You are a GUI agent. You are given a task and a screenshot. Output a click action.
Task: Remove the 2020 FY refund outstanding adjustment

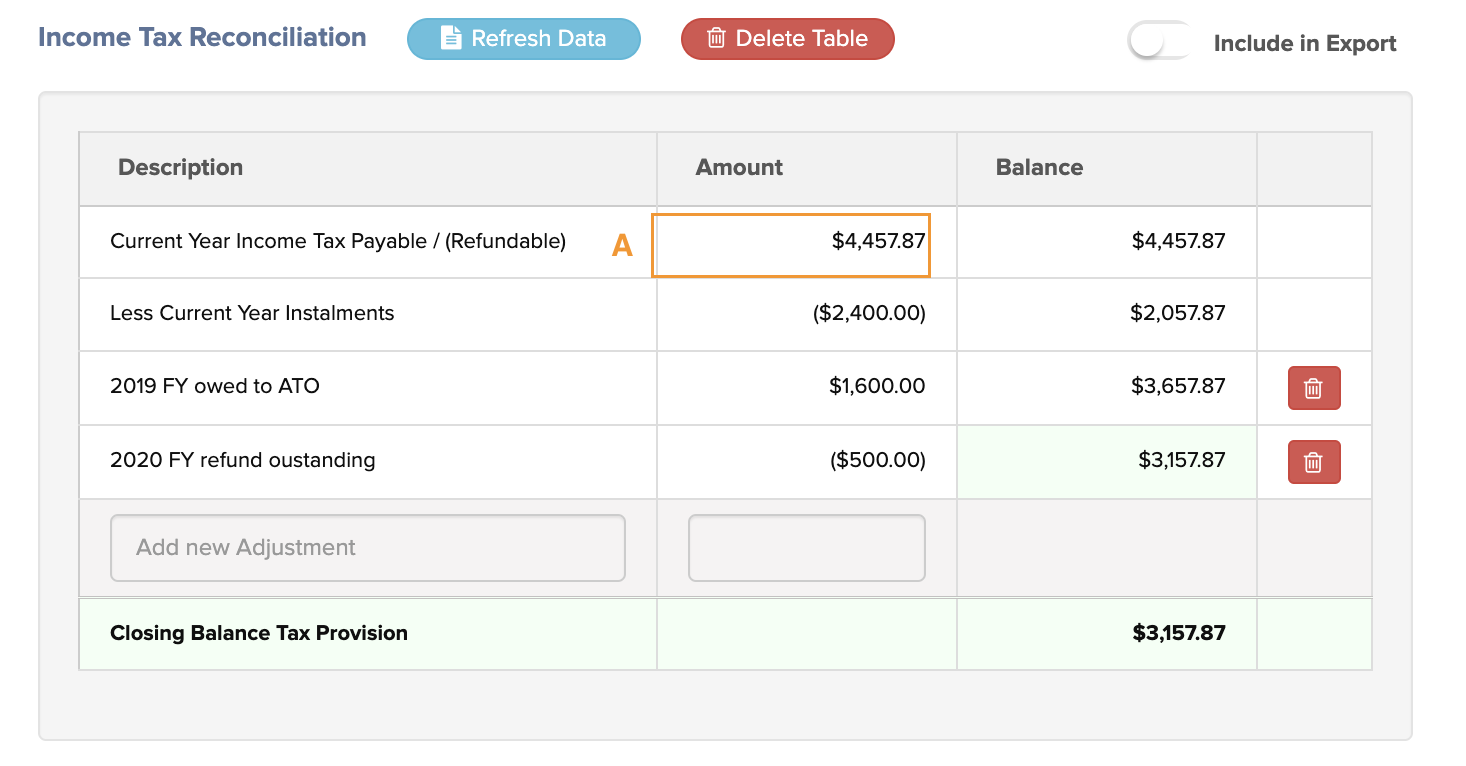(1313, 461)
